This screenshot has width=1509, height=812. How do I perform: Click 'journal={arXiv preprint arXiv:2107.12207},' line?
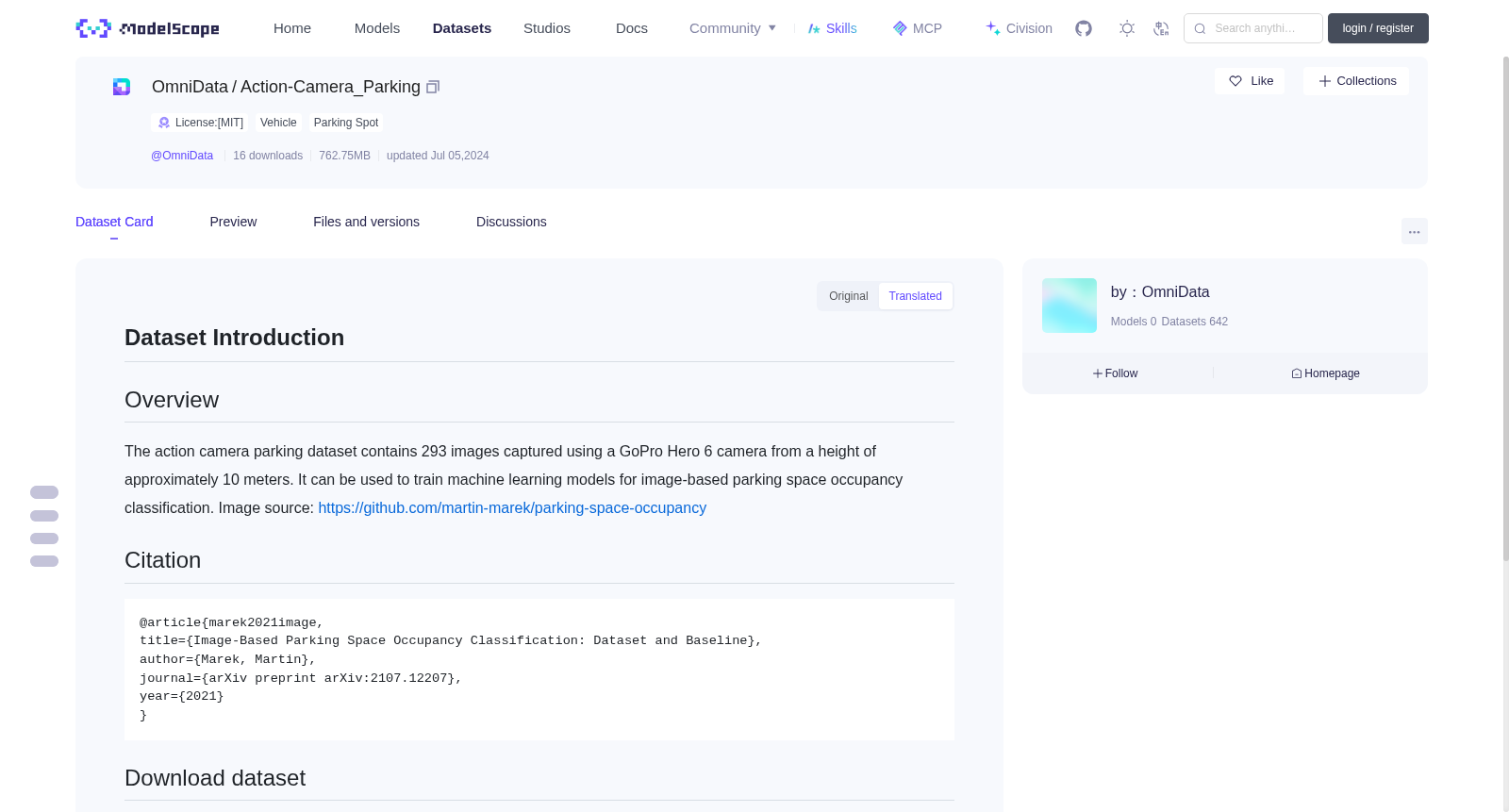tap(301, 678)
